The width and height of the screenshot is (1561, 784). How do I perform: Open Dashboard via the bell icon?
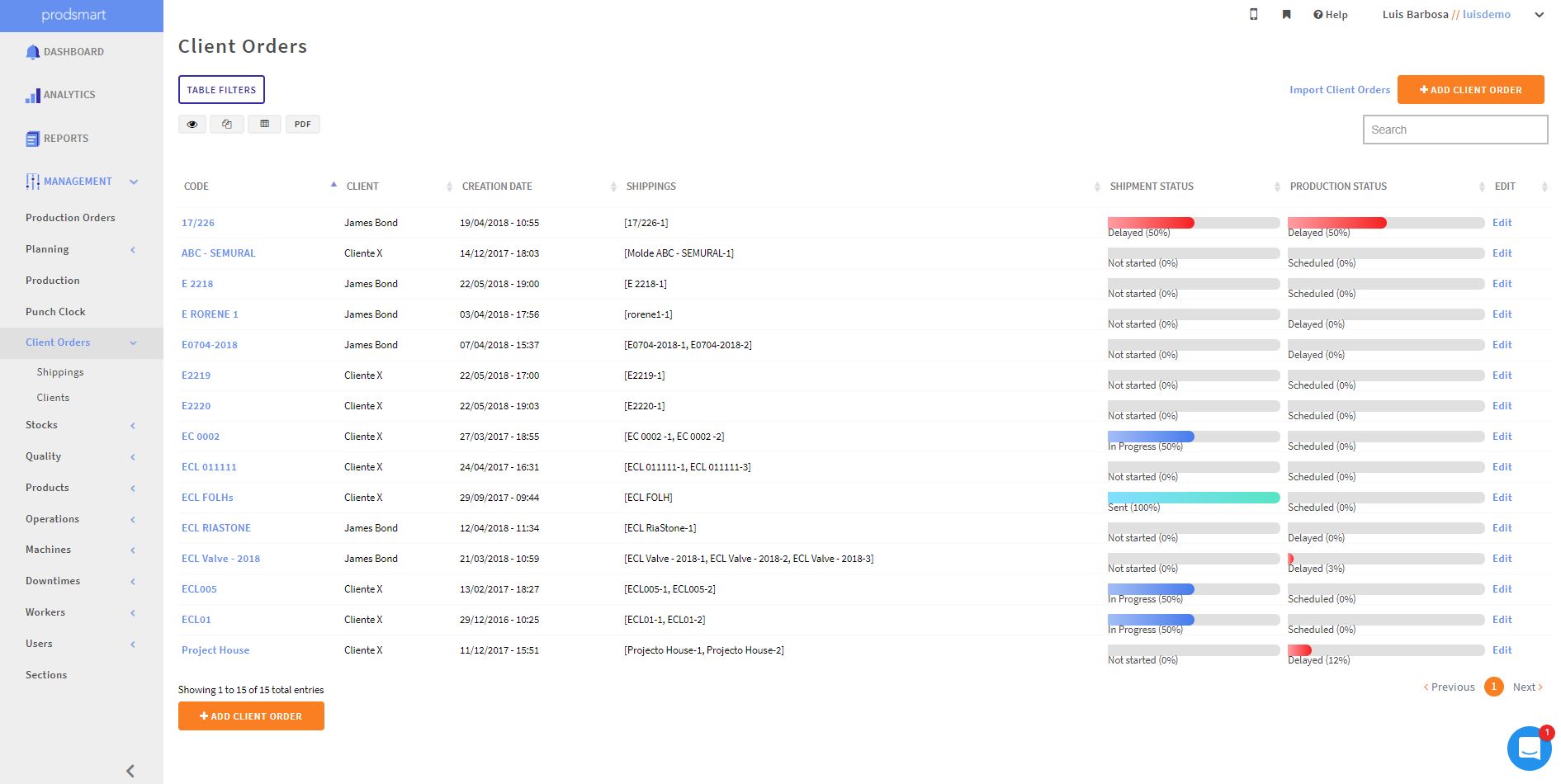click(33, 52)
